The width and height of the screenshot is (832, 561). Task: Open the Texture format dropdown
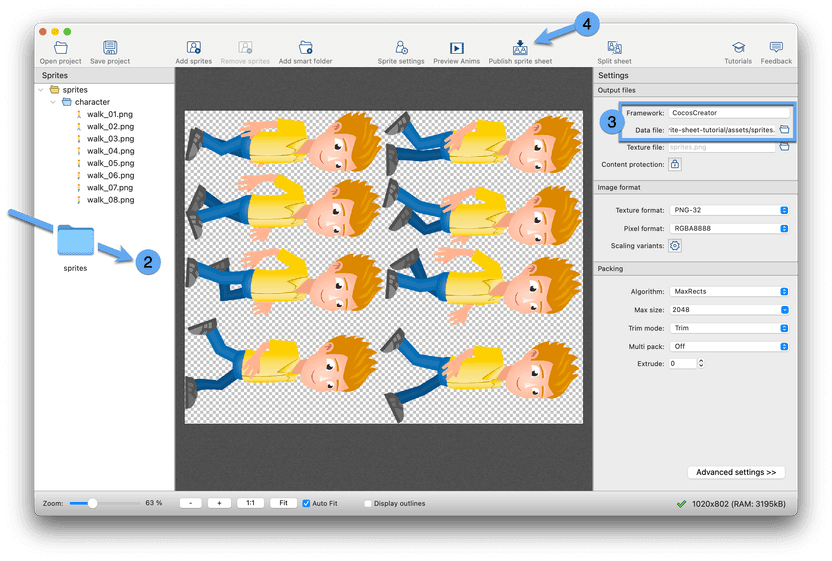[x=729, y=210]
